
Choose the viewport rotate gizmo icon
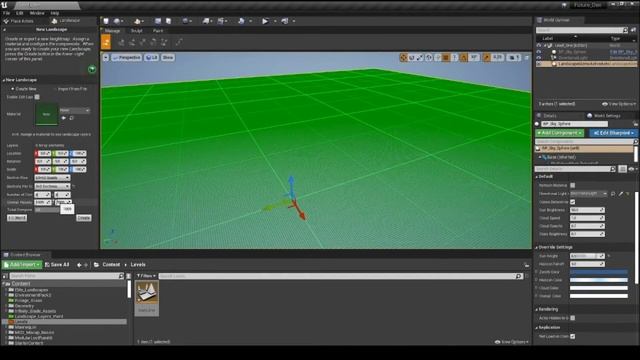(412, 58)
